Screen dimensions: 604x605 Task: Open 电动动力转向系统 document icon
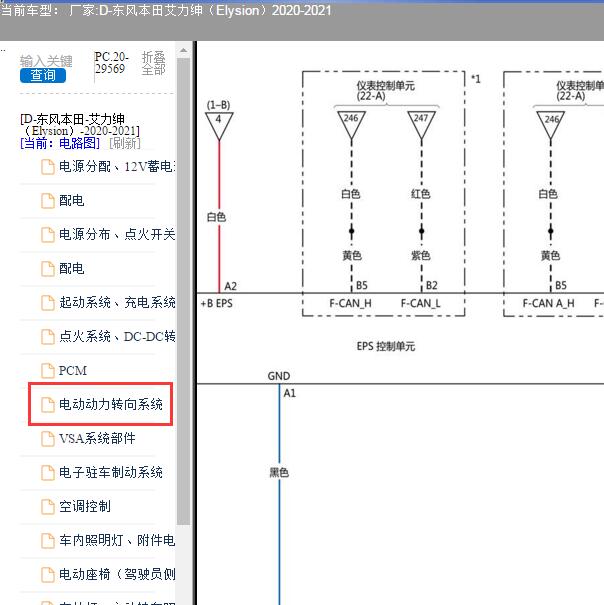tap(48, 404)
